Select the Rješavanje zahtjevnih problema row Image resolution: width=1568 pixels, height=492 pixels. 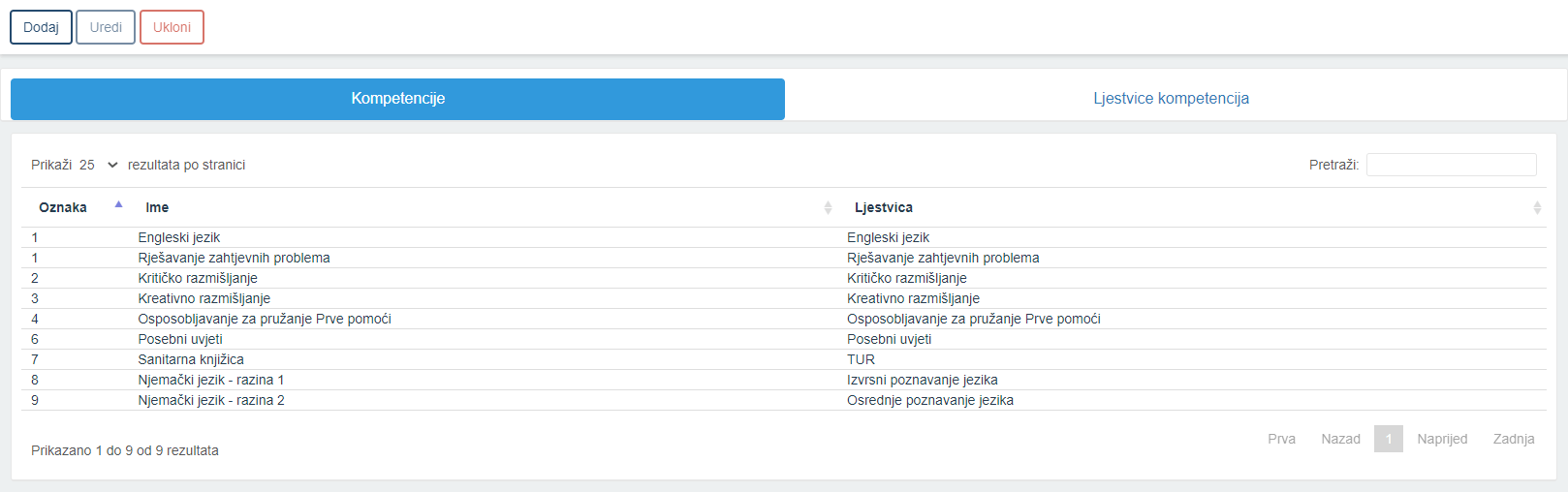point(784,258)
